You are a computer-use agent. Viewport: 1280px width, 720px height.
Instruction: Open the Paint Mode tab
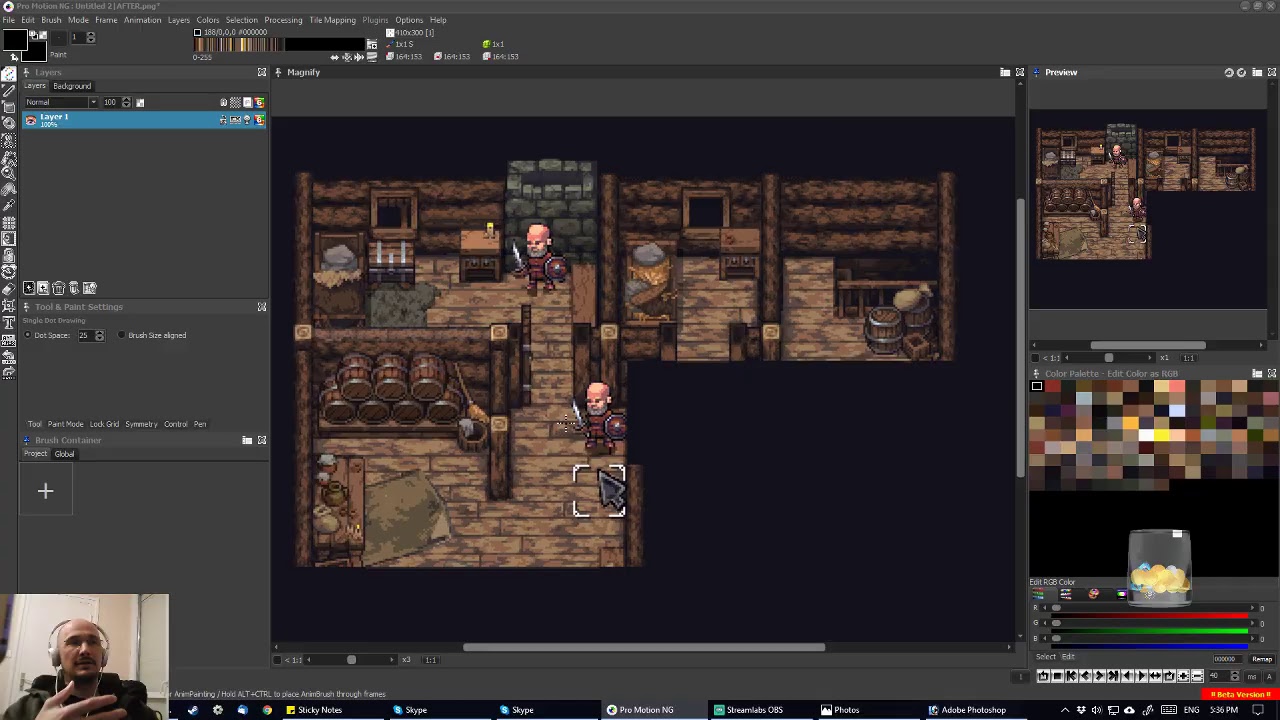pos(65,424)
